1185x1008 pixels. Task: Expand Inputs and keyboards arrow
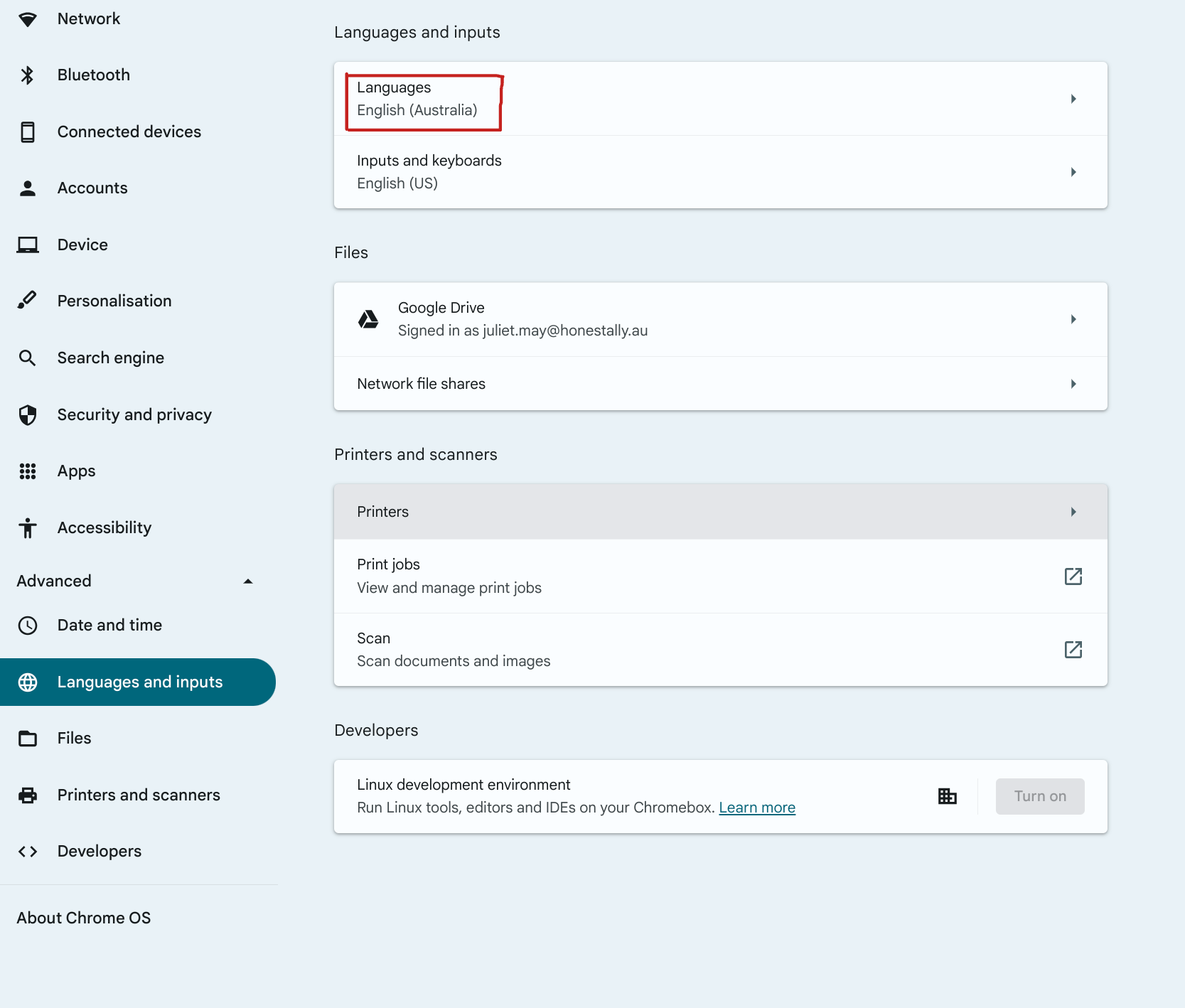point(1073,172)
